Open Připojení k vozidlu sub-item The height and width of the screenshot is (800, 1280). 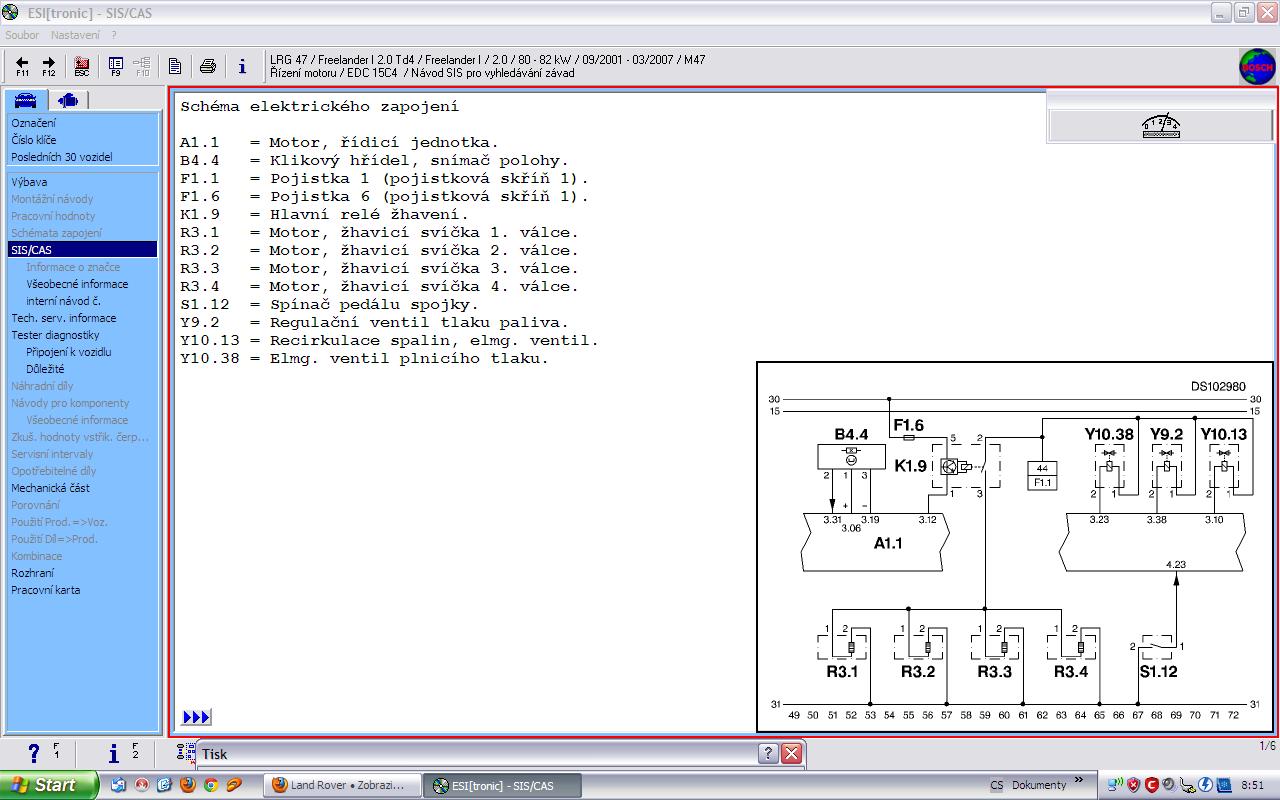(x=68, y=352)
